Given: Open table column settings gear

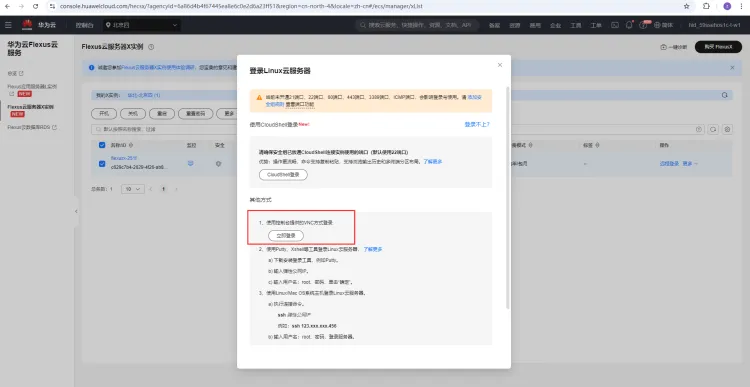Looking at the screenshot, I should point(728,129).
